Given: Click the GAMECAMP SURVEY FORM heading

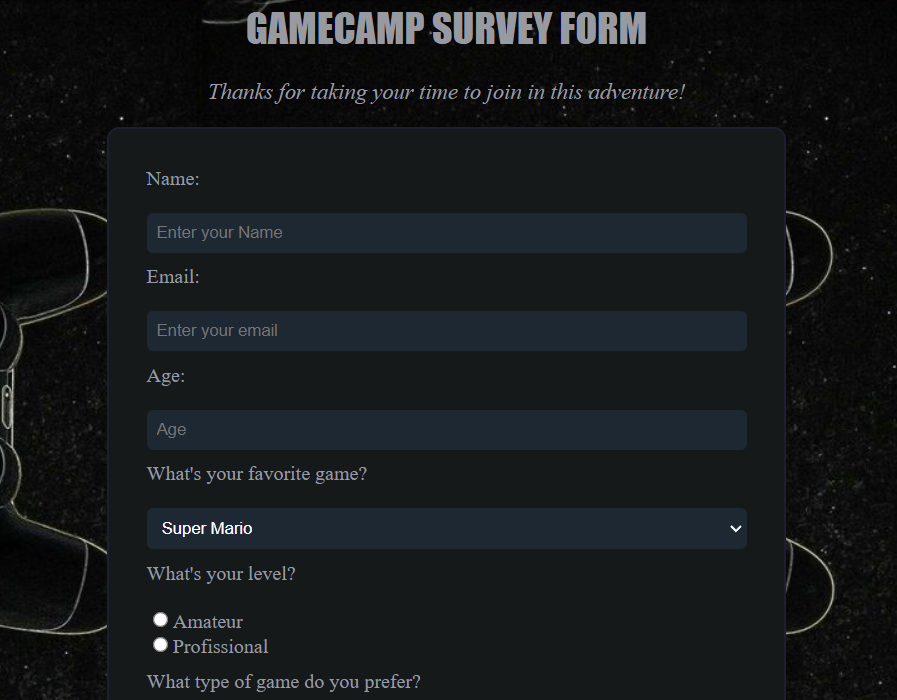Looking at the screenshot, I should 446,27.
